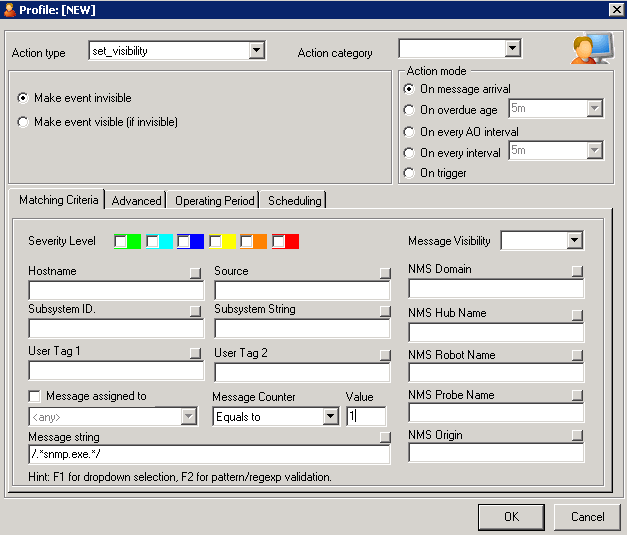627x535 pixels.
Task: Click the small button beside Subsystem String
Action: [384, 312]
